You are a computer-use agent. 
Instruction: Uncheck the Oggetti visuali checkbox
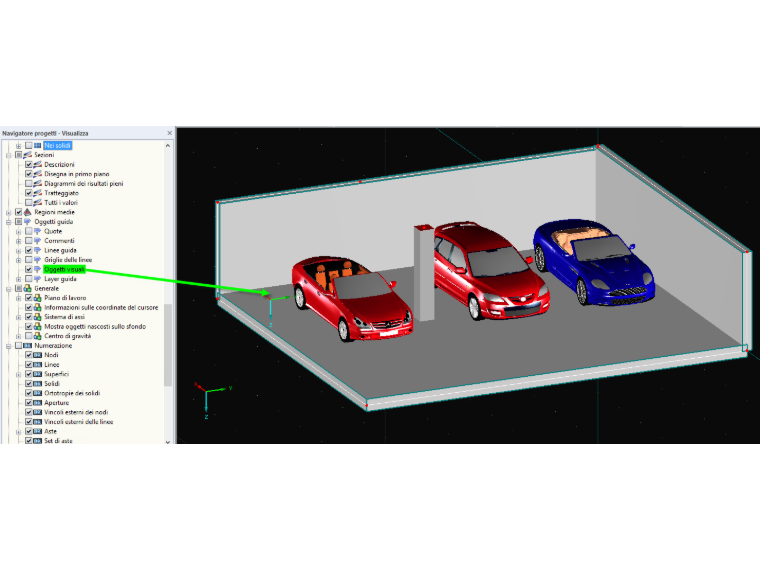(x=29, y=269)
